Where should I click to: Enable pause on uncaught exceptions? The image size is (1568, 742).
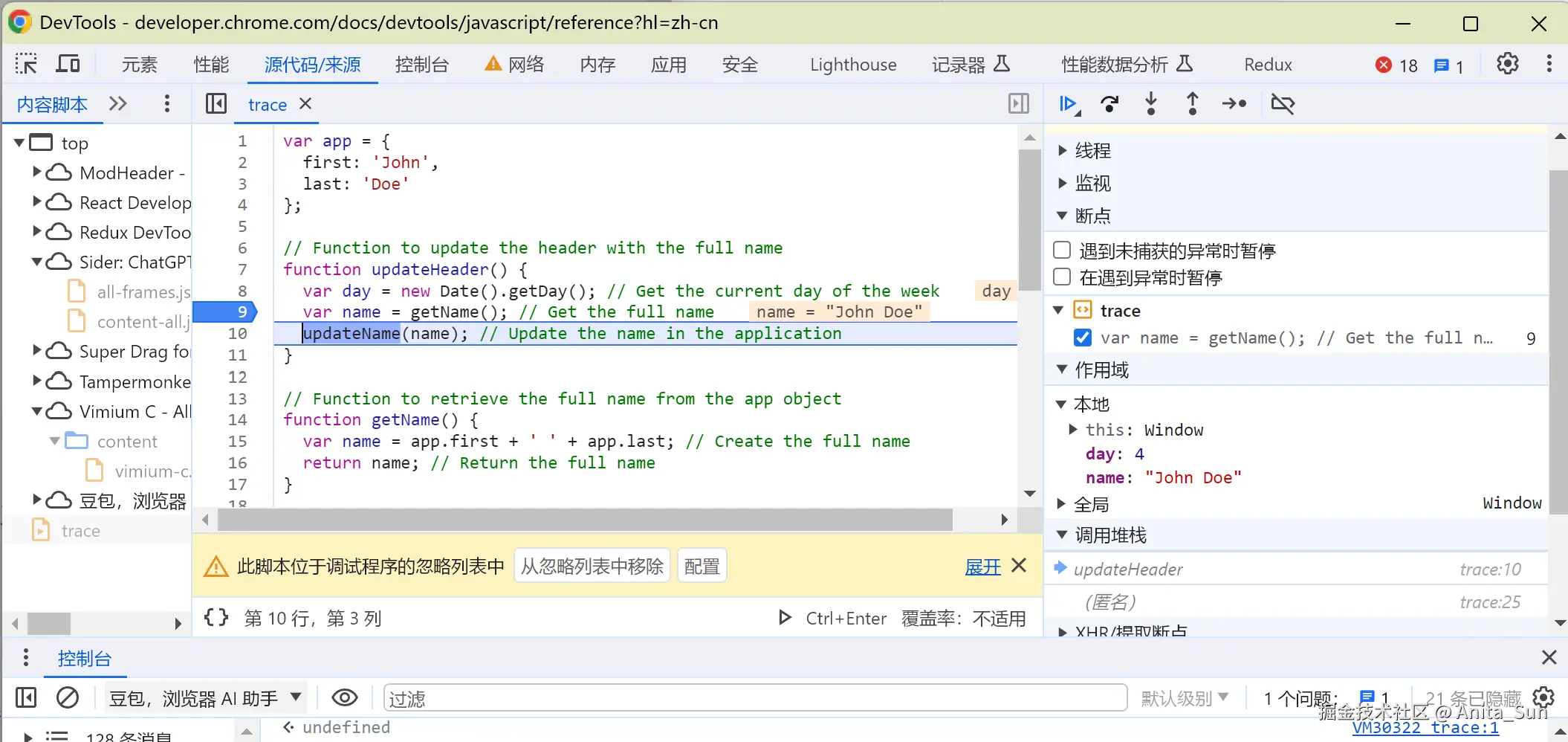click(1063, 250)
